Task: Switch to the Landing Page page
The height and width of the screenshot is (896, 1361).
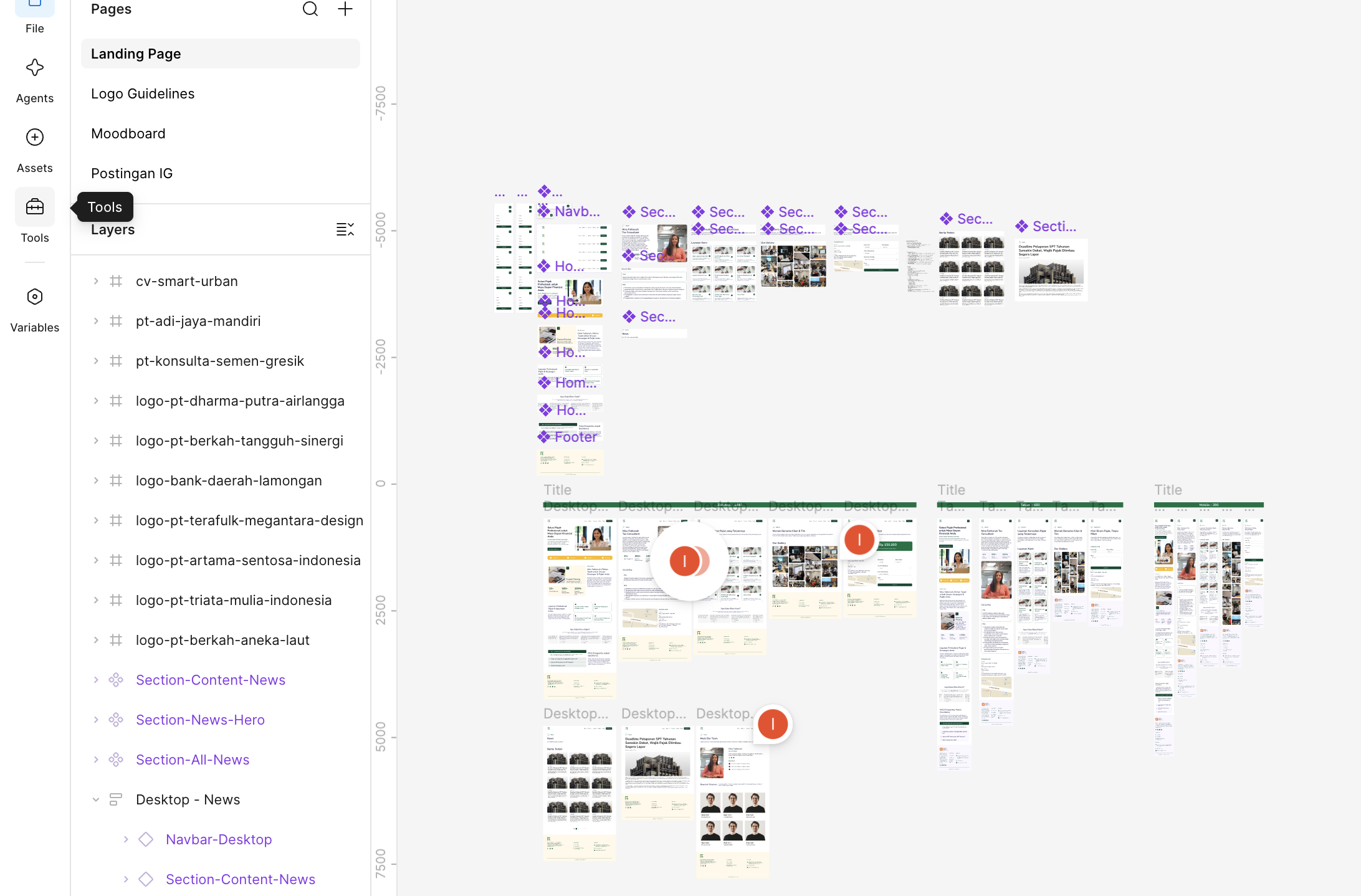Action: (x=221, y=54)
